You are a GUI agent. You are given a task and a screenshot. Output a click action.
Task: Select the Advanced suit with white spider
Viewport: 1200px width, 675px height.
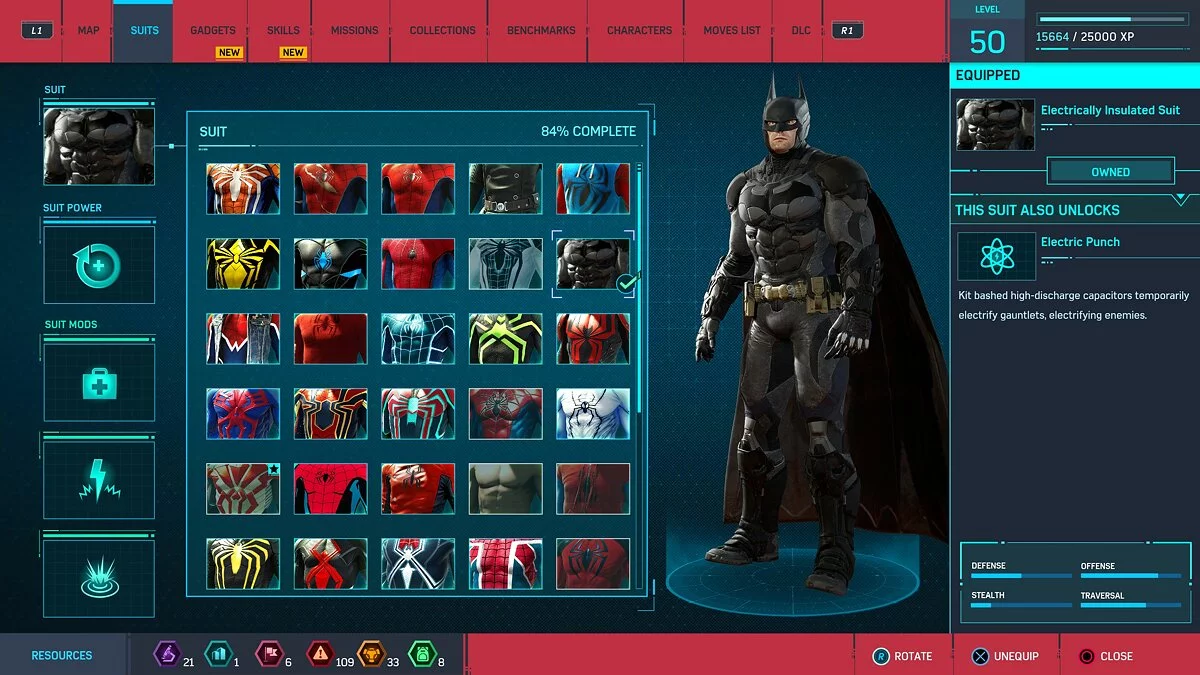(x=243, y=189)
